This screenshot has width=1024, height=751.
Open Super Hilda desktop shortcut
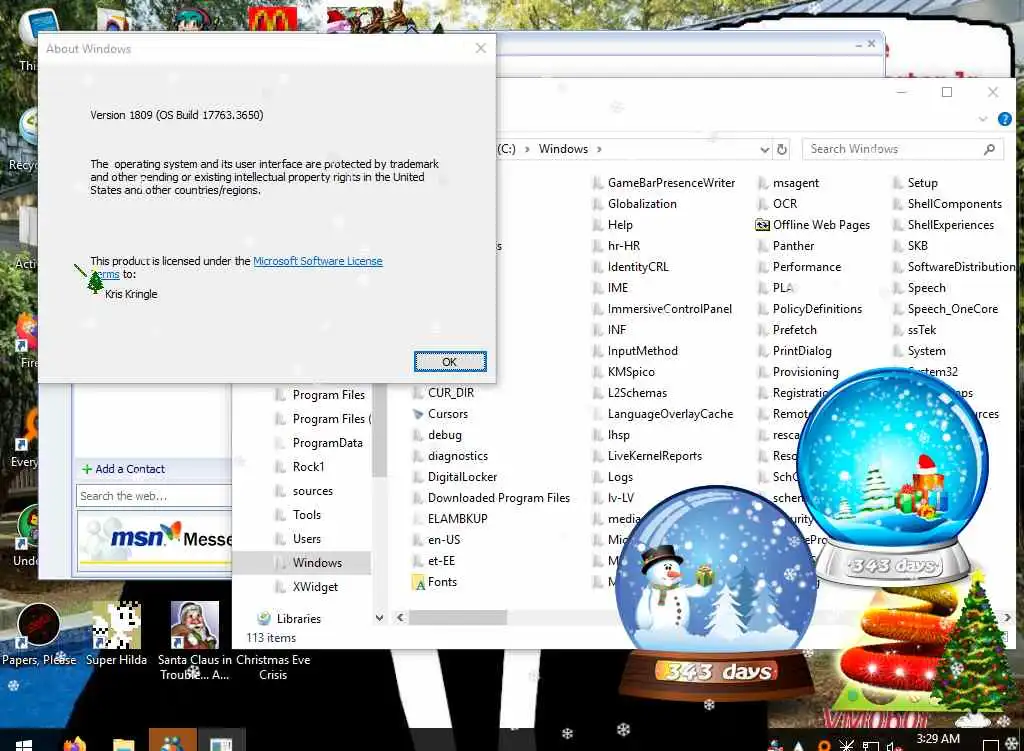point(116,633)
